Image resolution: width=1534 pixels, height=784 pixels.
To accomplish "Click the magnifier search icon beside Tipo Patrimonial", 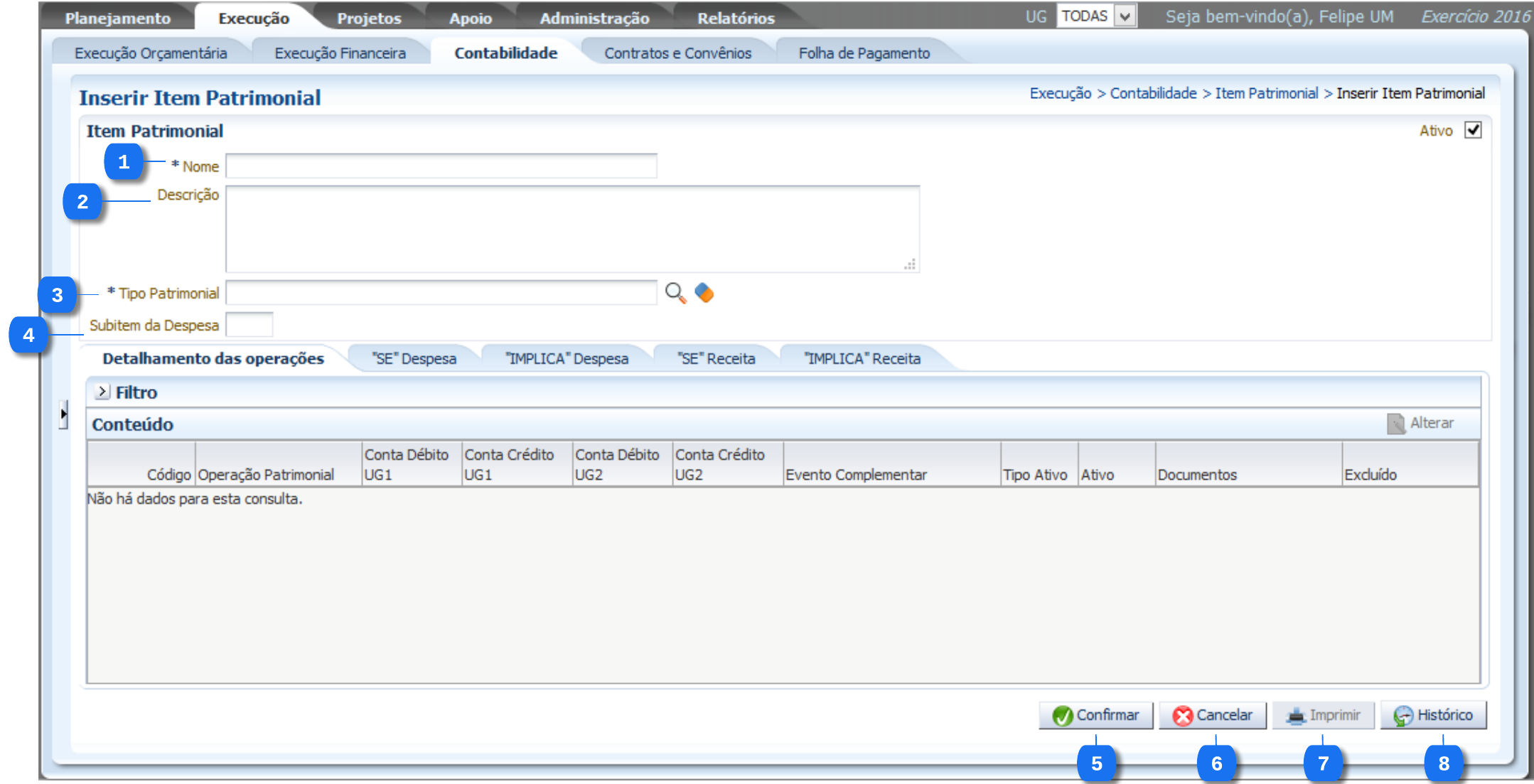I will tap(675, 293).
